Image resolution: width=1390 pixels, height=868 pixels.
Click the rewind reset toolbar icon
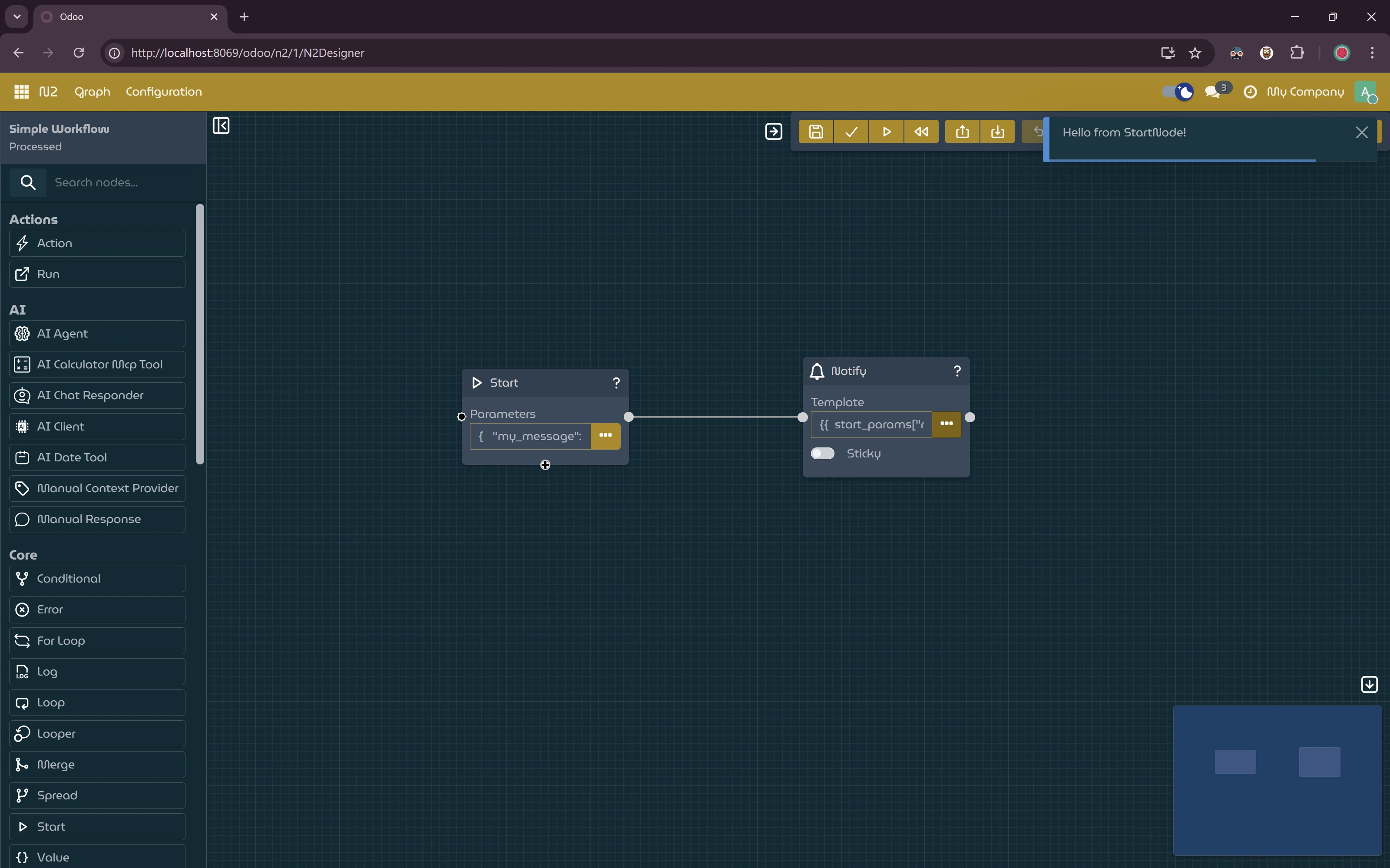tap(921, 132)
